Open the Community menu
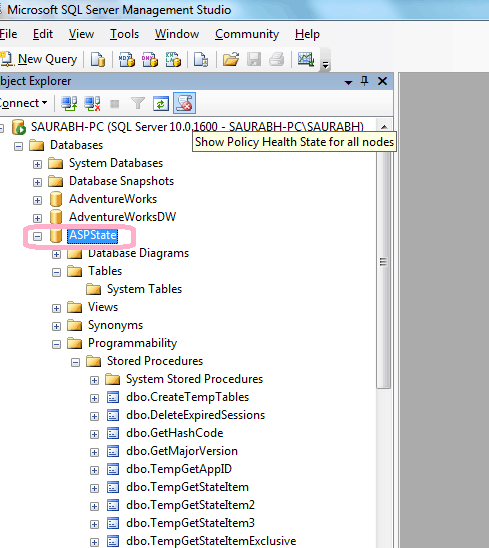The width and height of the screenshot is (489, 548). pos(247,34)
